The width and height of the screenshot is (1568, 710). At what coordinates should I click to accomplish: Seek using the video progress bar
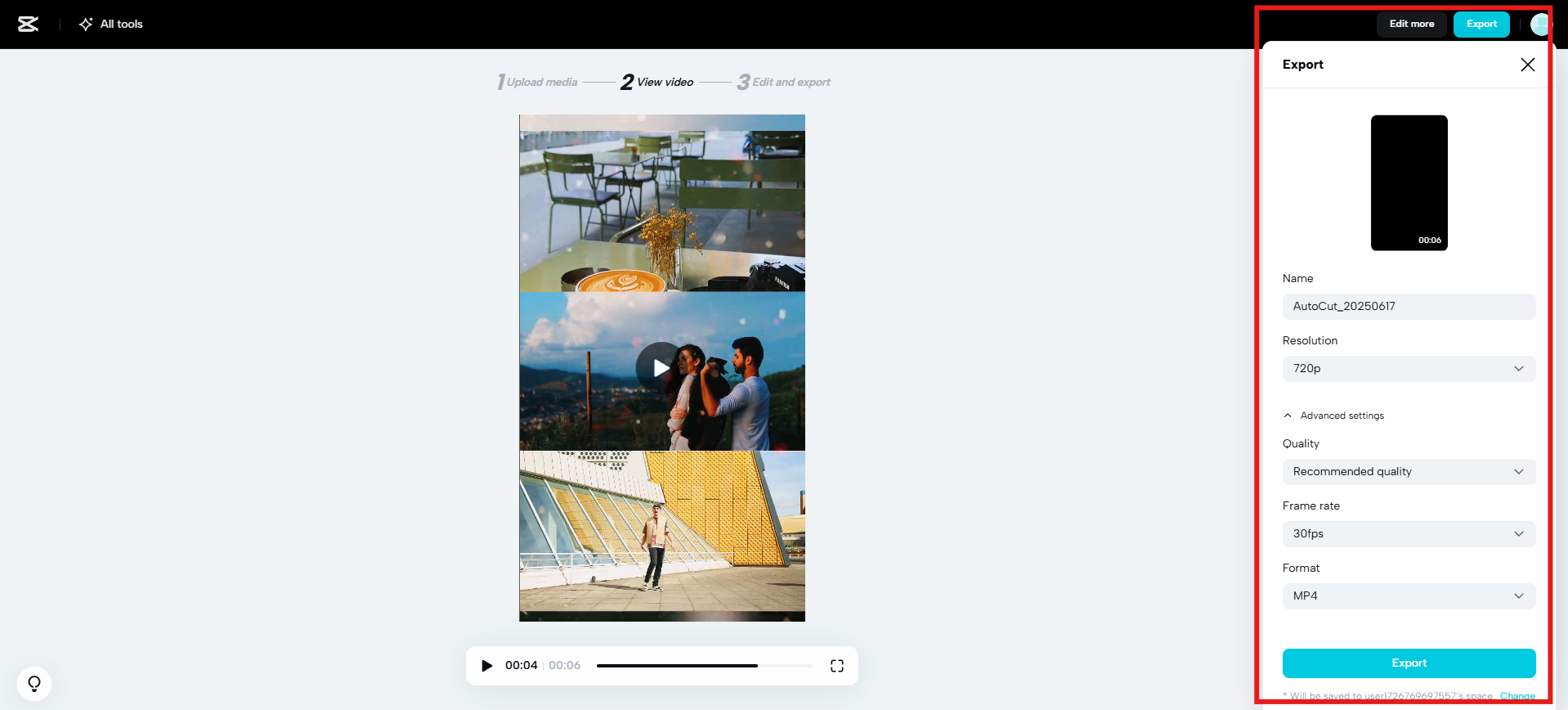(705, 666)
